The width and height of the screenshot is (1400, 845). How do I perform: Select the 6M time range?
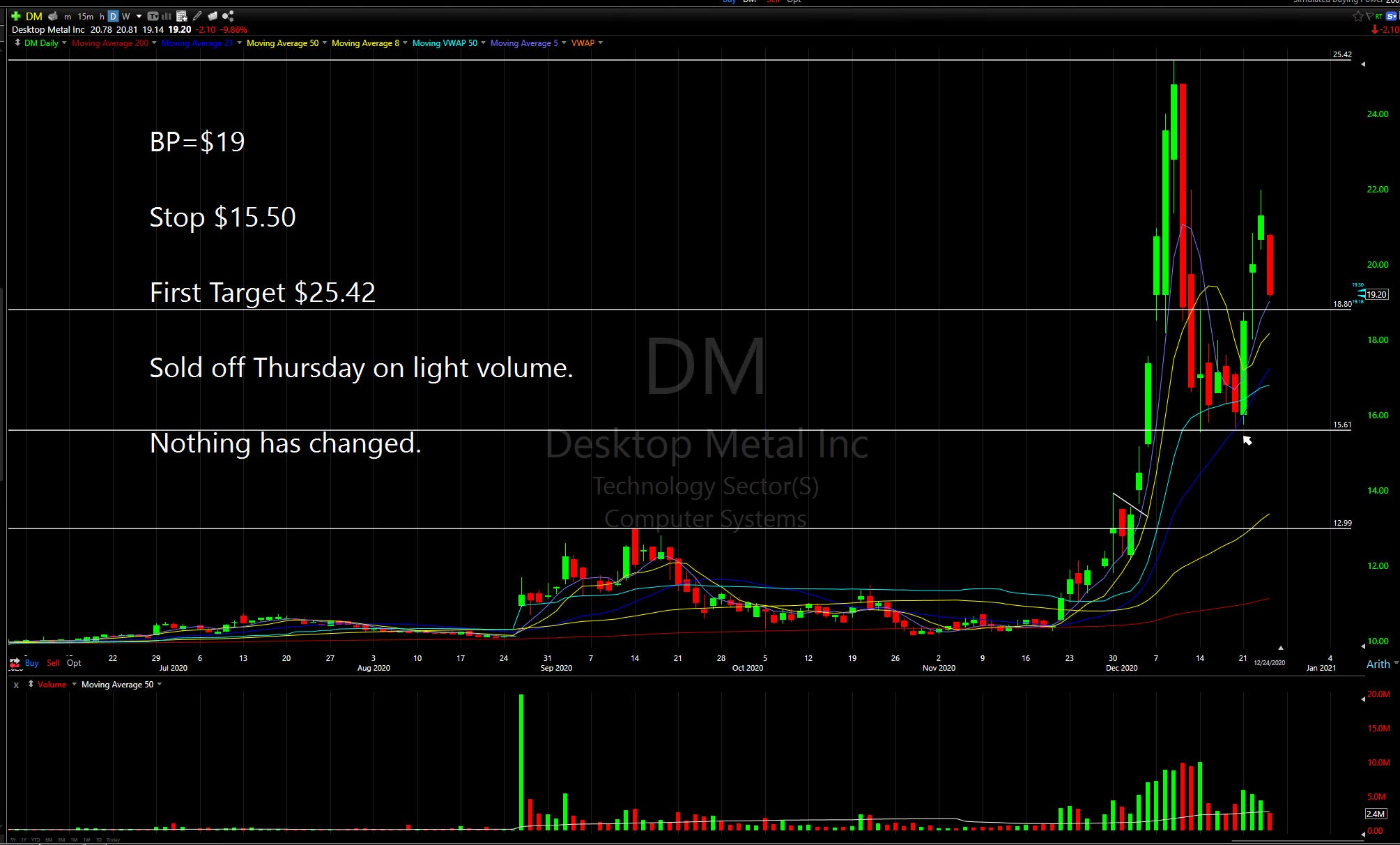49,839
